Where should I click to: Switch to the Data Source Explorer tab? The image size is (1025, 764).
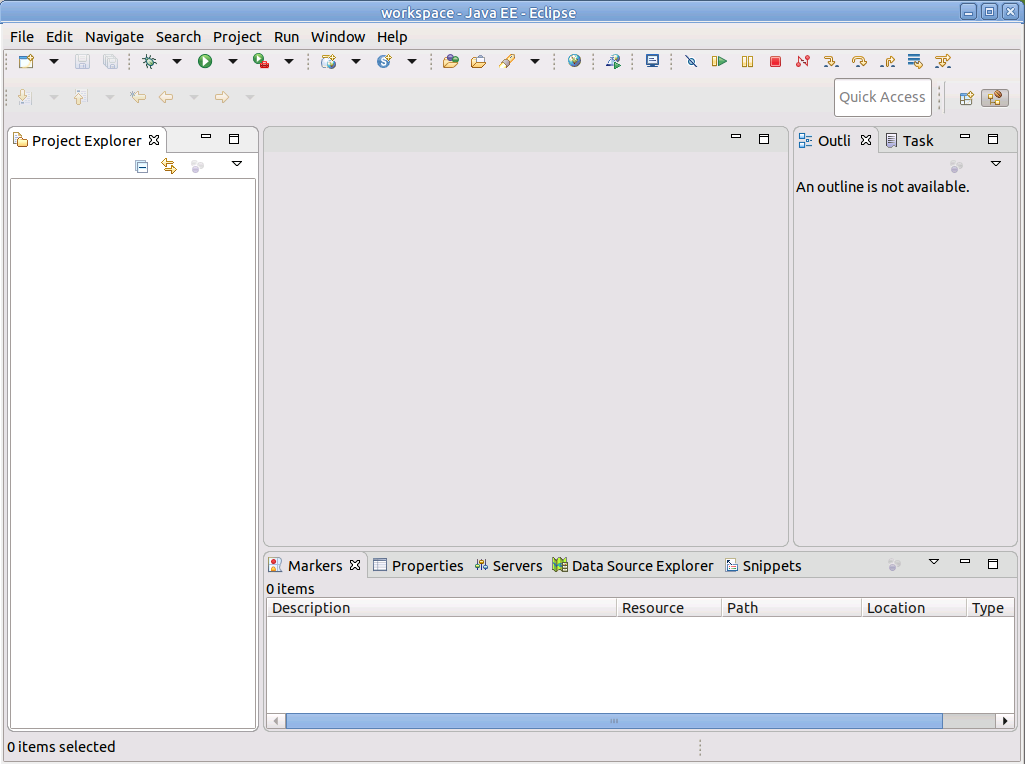(x=633, y=566)
